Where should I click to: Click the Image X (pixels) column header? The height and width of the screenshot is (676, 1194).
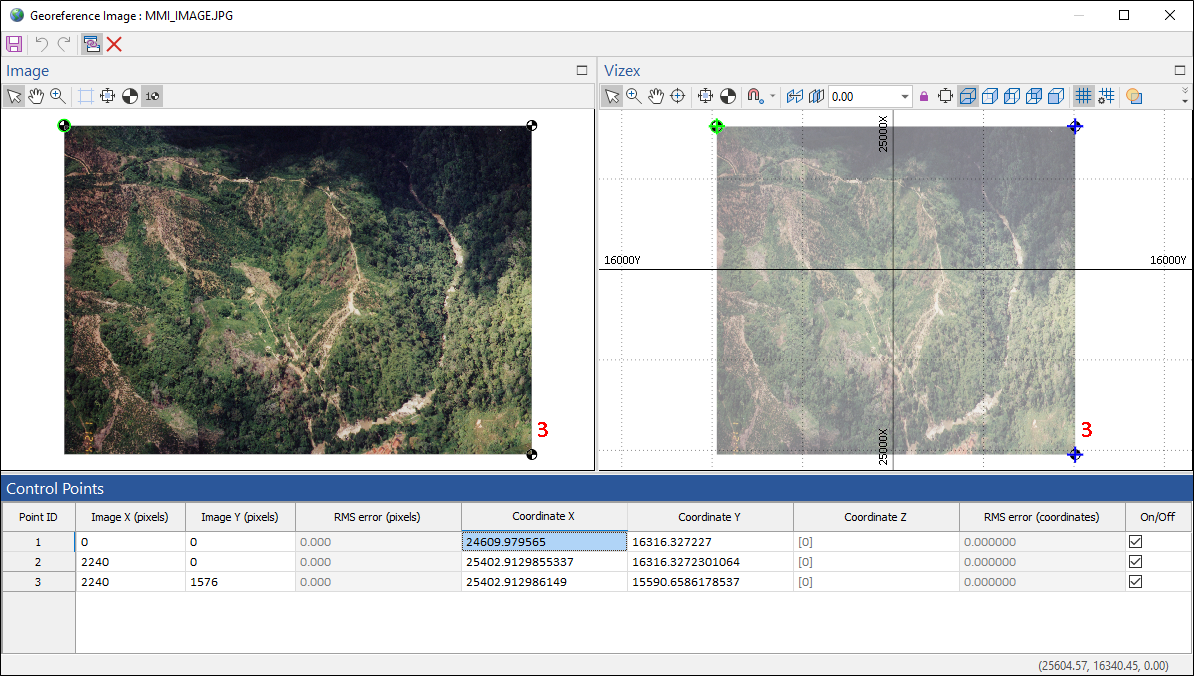[x=130, y=517]
